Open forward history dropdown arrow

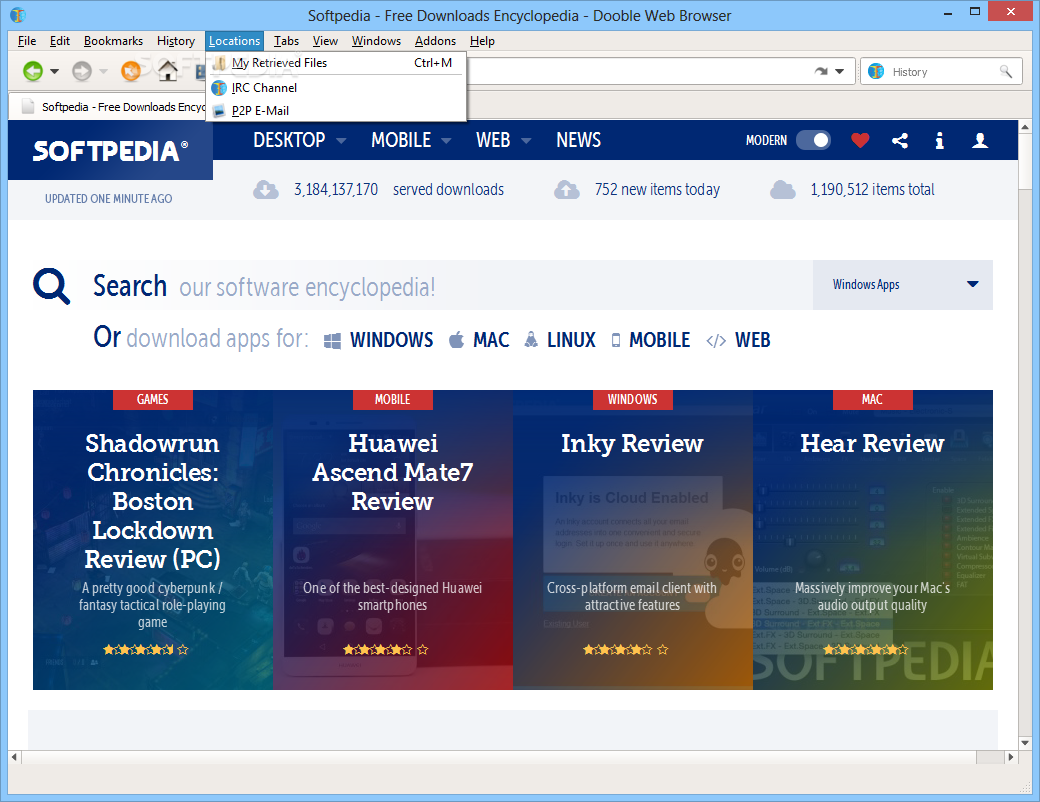tap(103, 72)
